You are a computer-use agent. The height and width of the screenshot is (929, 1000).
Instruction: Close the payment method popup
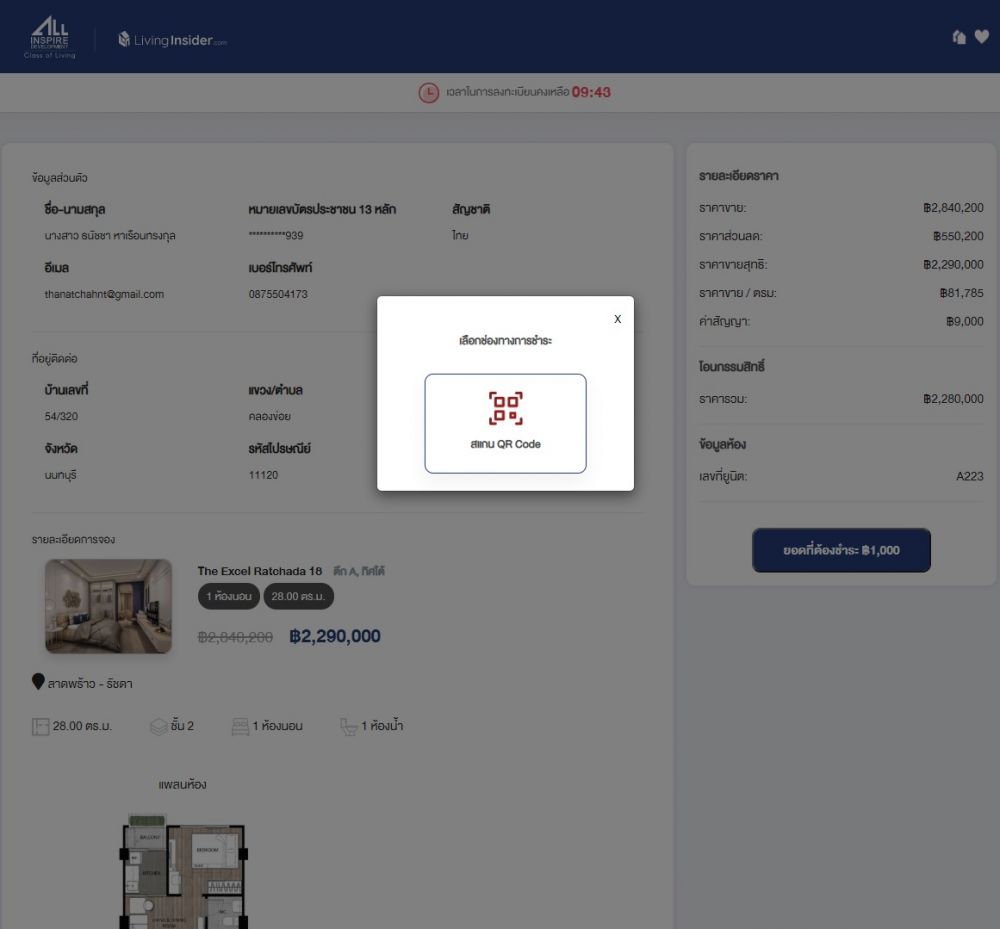[617, 319]
